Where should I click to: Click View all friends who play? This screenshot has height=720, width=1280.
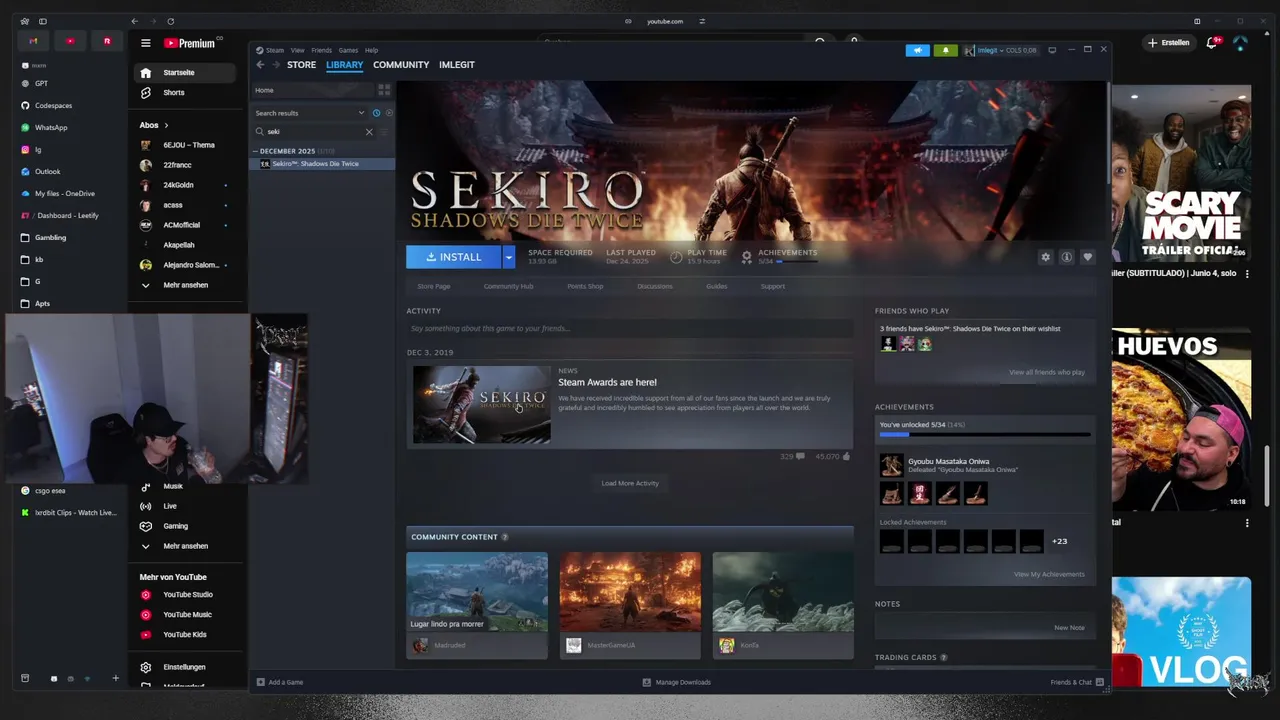[x=1046, y=372]
